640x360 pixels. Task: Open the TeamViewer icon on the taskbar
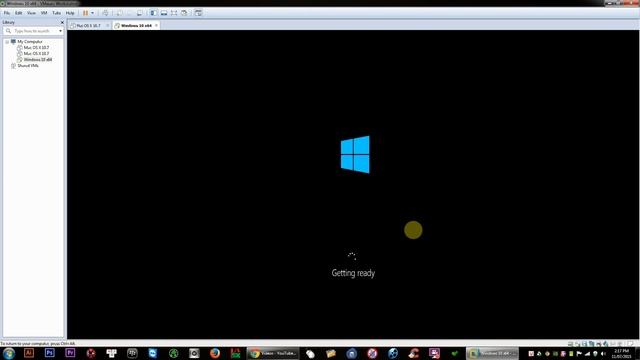(153, 353)
